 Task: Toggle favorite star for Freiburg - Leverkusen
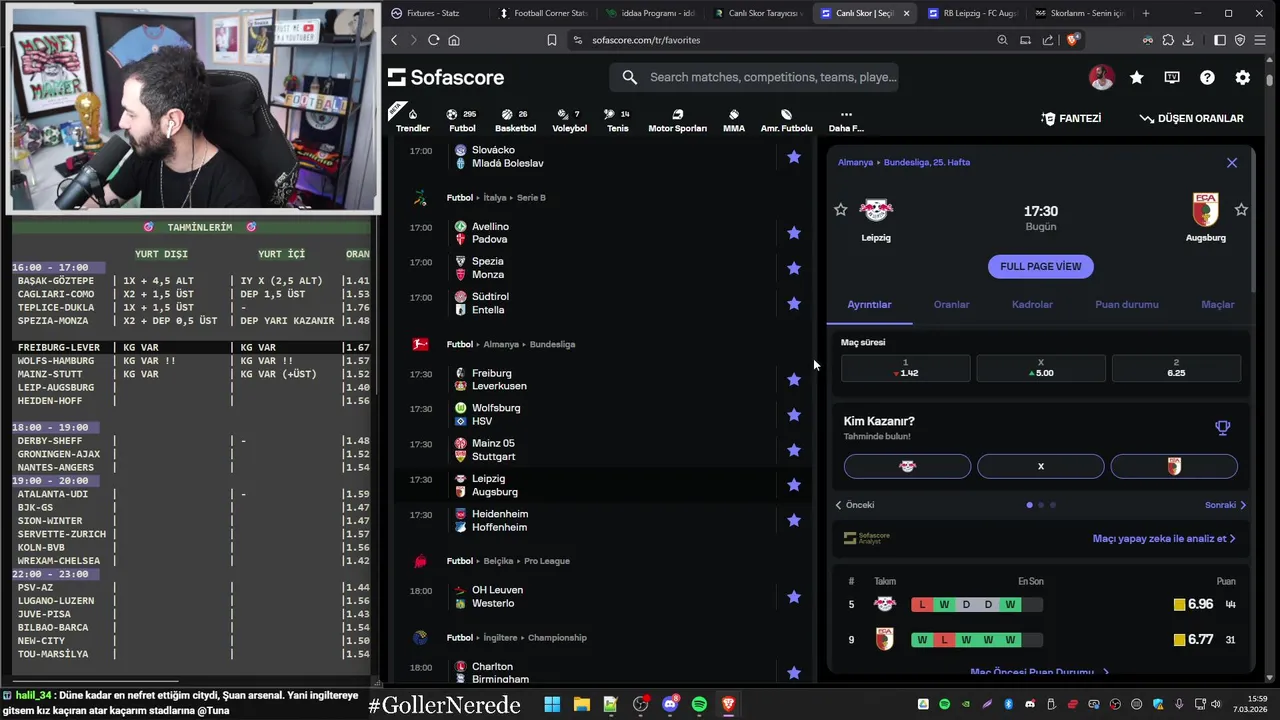(794, 379)
